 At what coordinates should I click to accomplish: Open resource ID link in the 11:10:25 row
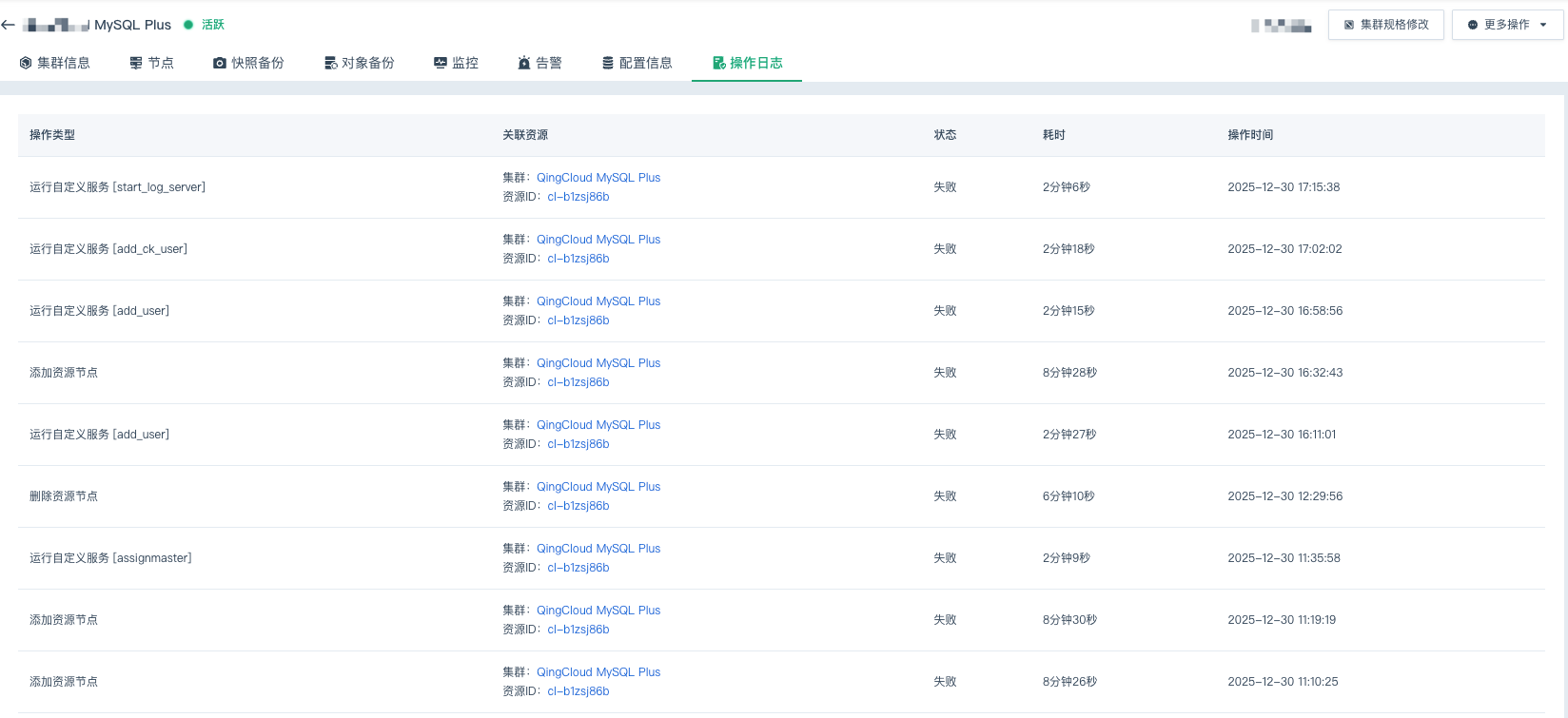click(x=578, y=691)
